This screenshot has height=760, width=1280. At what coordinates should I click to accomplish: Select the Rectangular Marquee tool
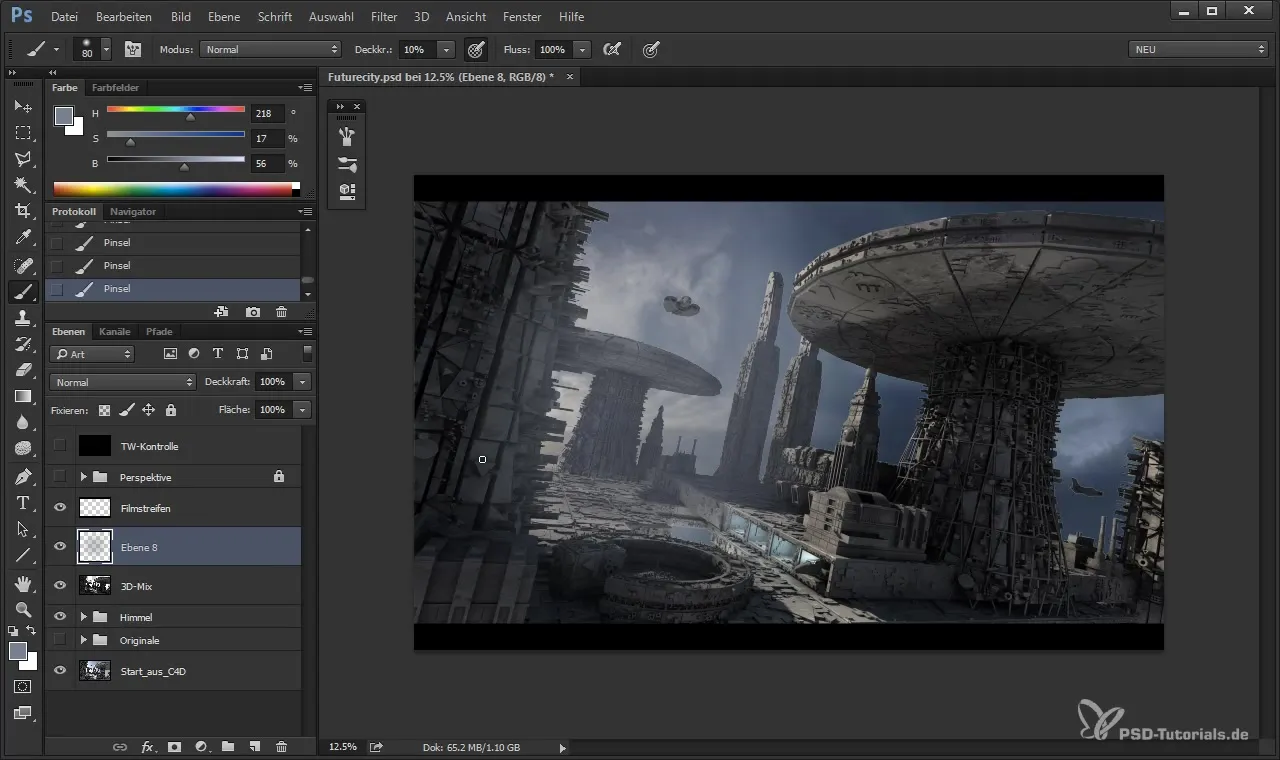click(22, 132)
